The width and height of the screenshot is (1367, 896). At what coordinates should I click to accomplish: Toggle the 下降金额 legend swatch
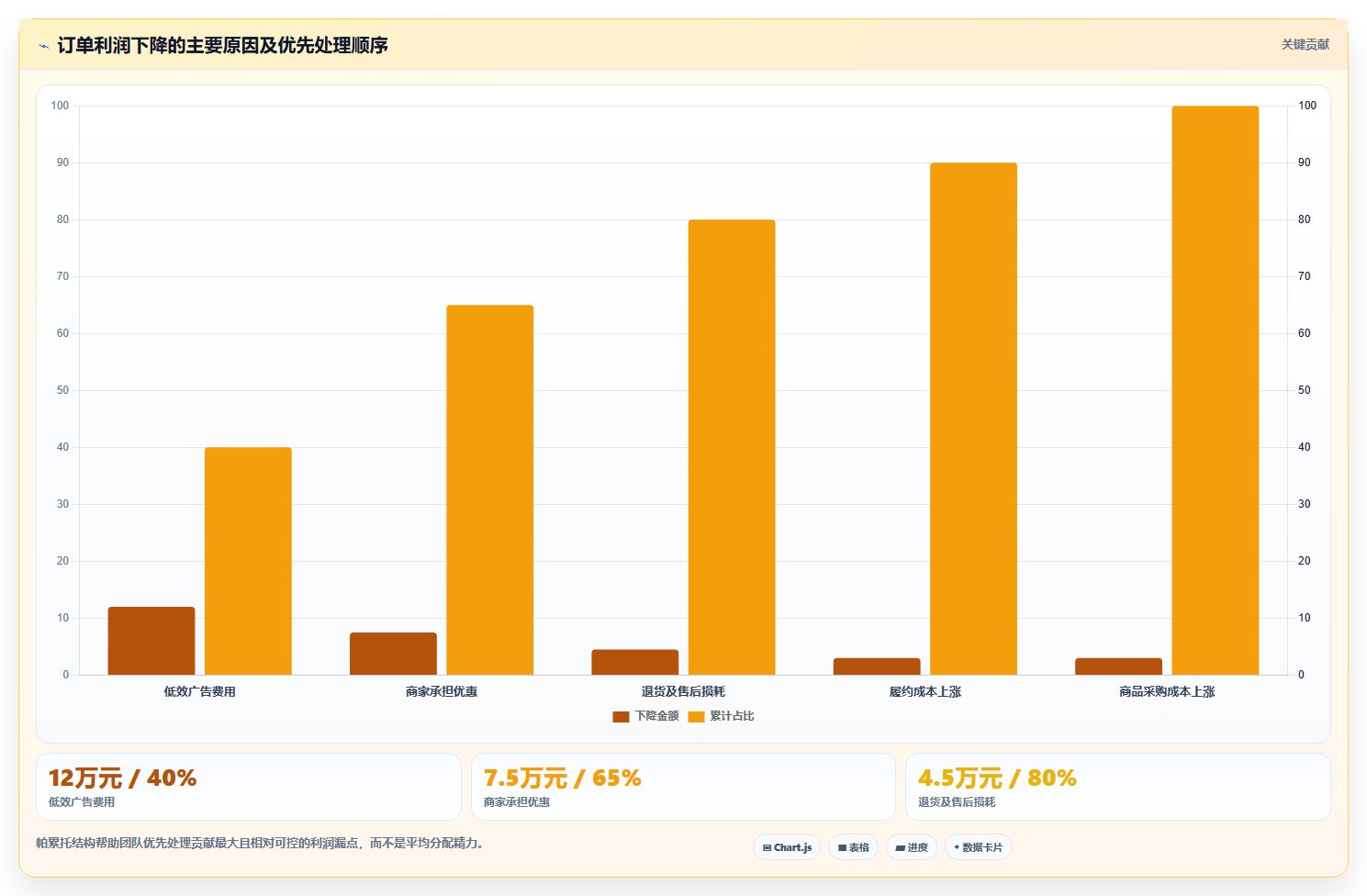621,717
